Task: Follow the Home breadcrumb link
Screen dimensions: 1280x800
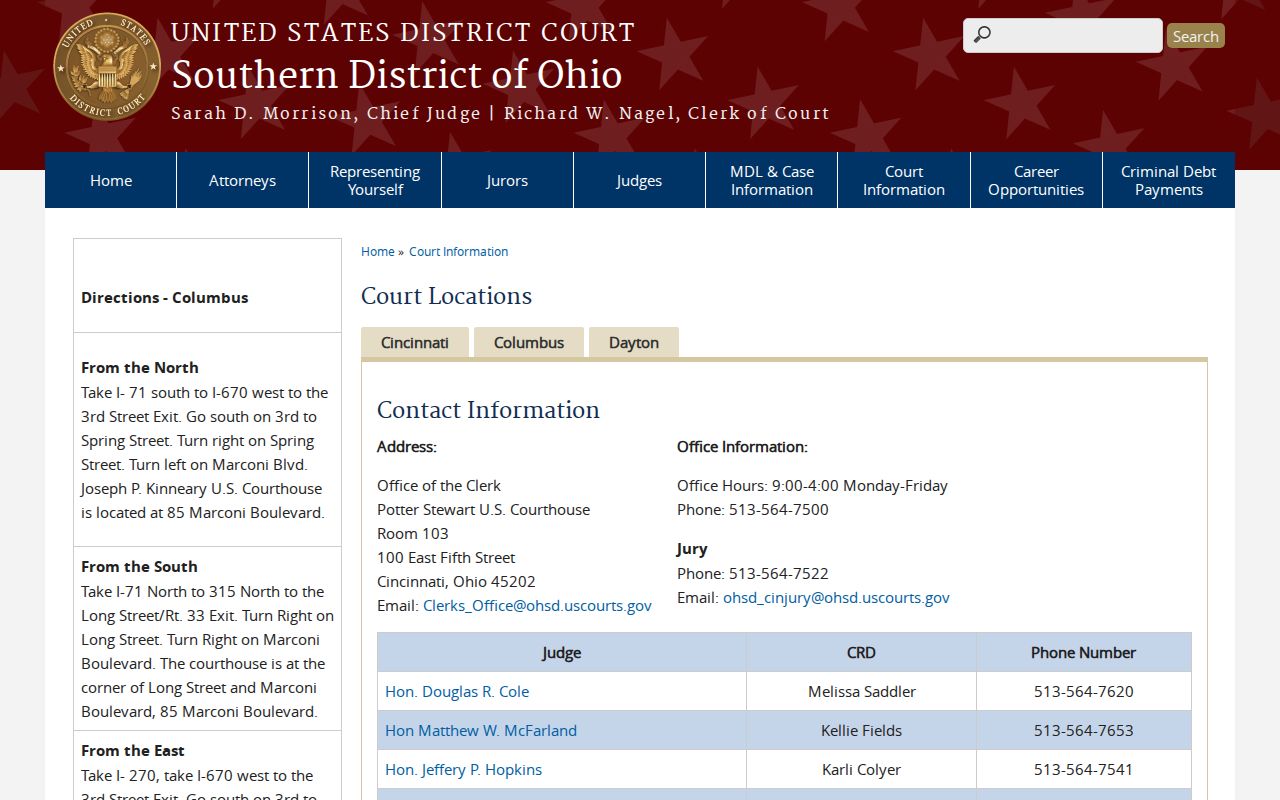Action: pyautogui.click(x=377, y=252)
